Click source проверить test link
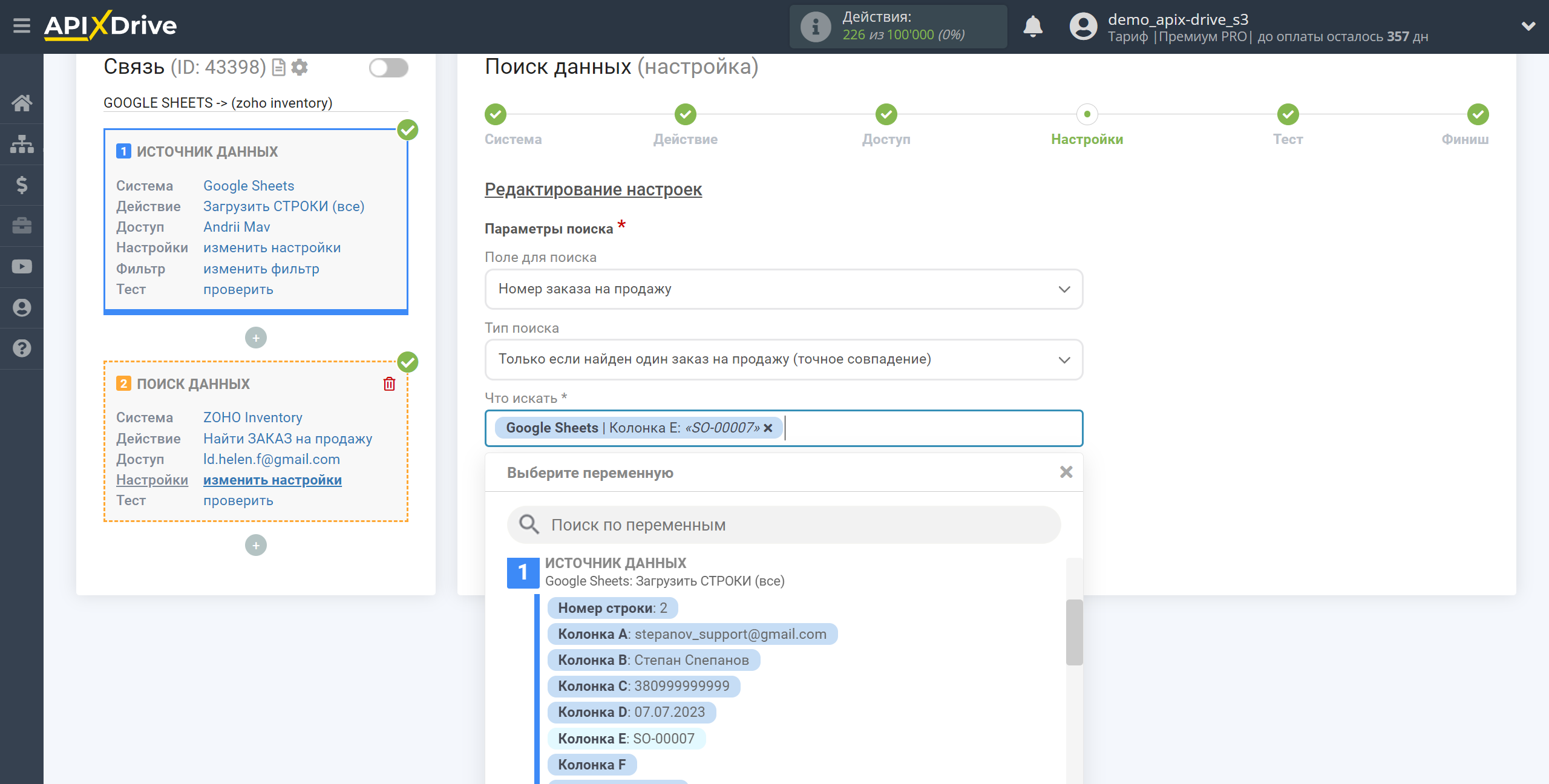1549x784 pixels. click(x=238, y=289)
